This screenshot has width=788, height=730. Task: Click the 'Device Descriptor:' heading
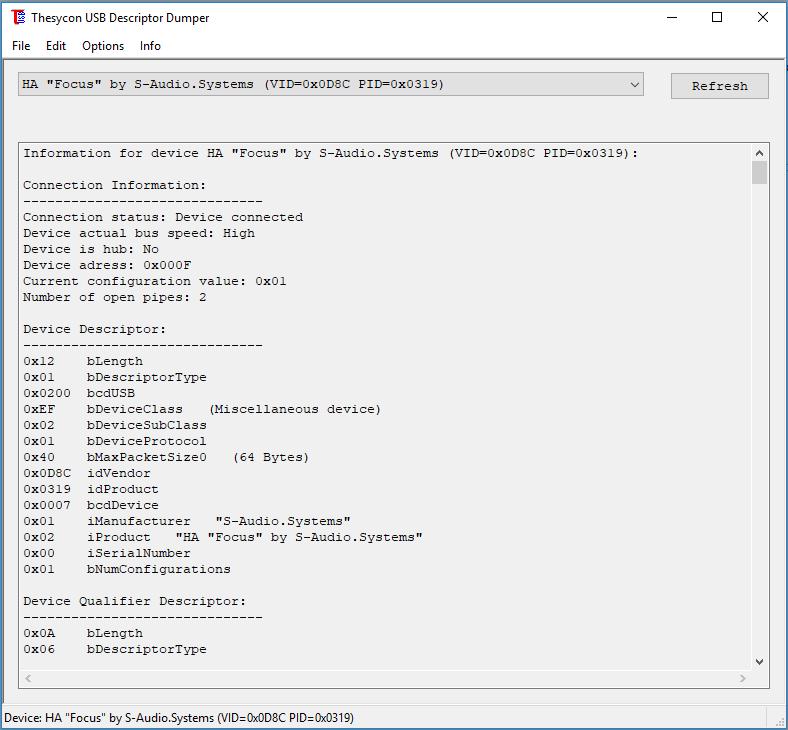[x=94, y=330]
